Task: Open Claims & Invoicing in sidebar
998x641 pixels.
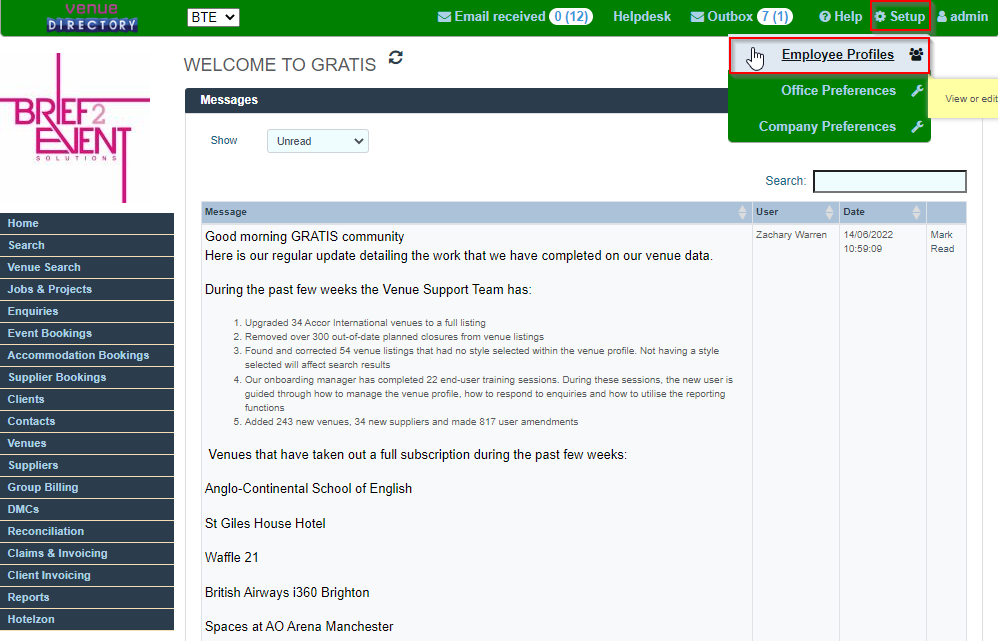Action: click(87, 553)
